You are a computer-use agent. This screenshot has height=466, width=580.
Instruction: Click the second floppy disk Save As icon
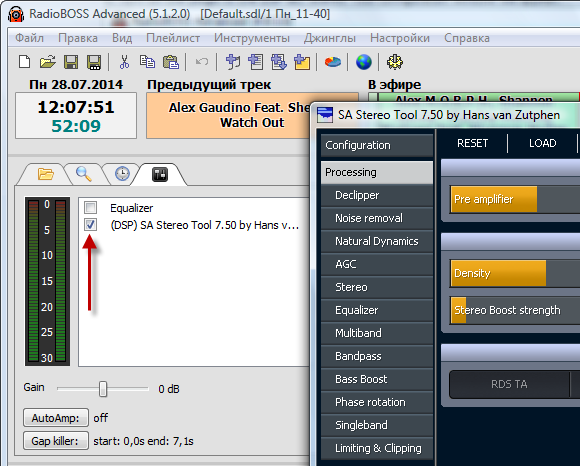coord(94,62)
